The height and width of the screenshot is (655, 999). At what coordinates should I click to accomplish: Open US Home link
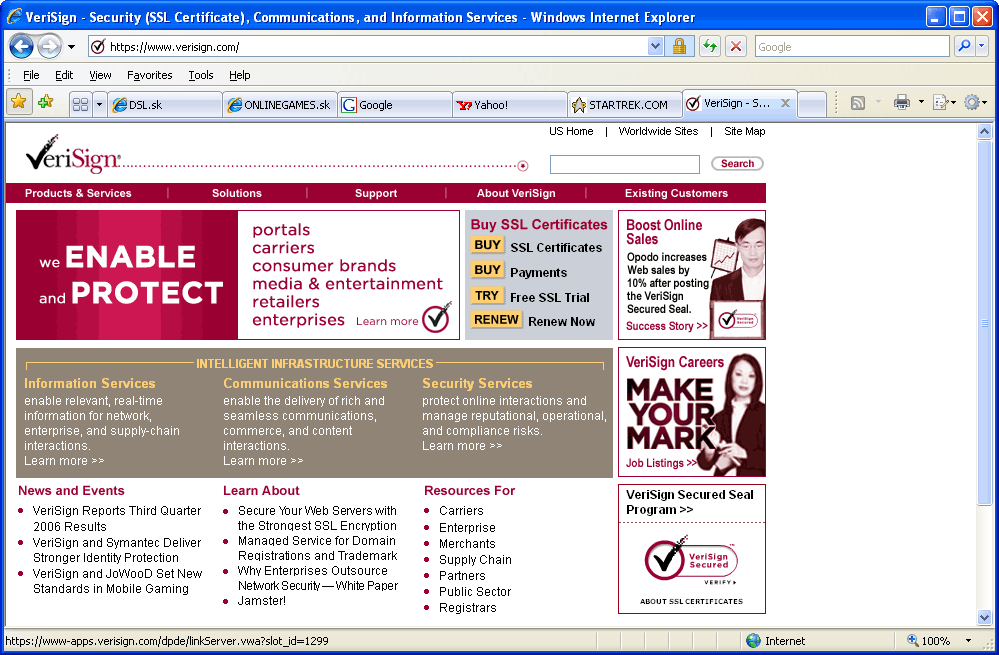[x=571, y=131]
